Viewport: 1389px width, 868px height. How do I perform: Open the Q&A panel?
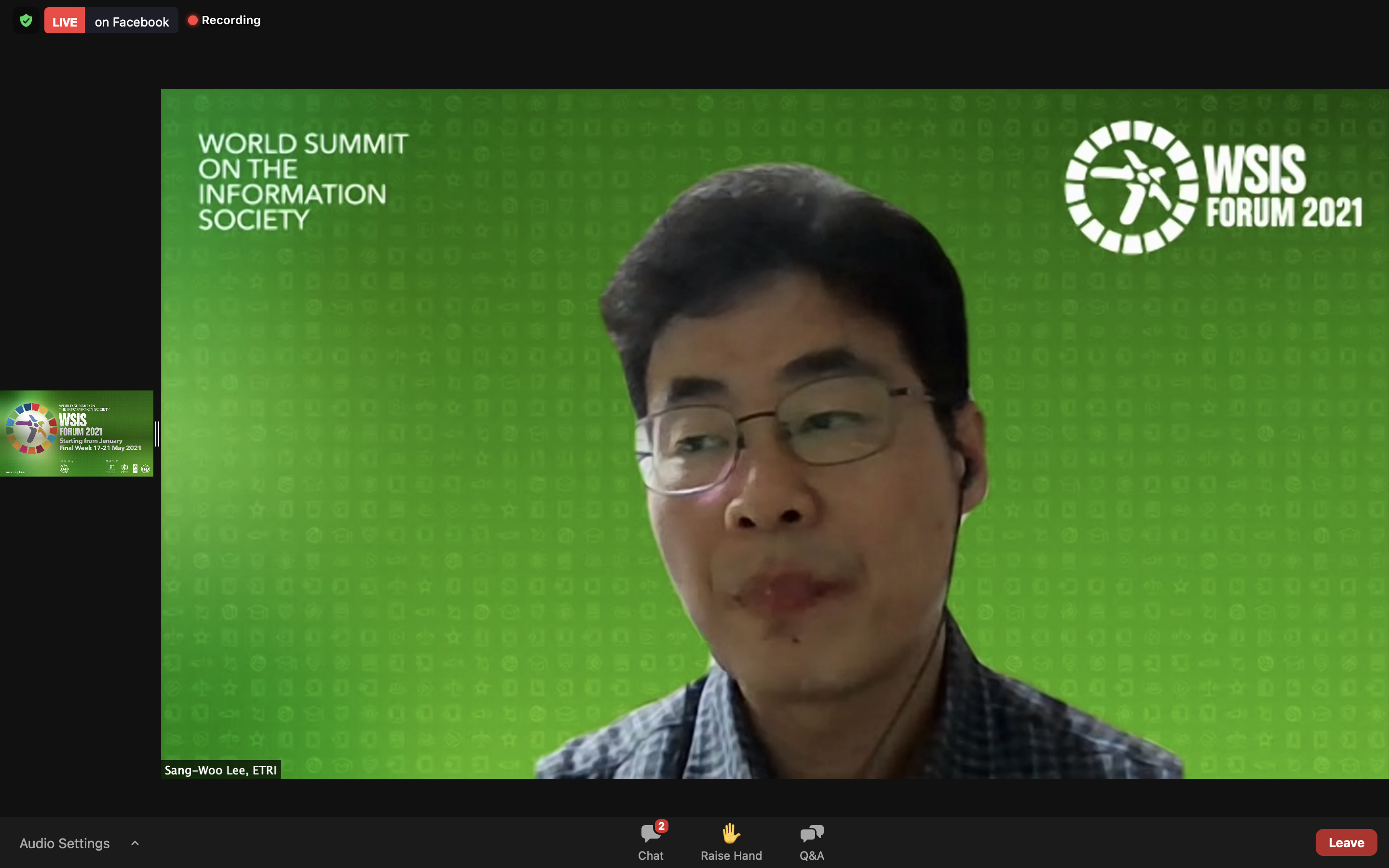point(812,841)
